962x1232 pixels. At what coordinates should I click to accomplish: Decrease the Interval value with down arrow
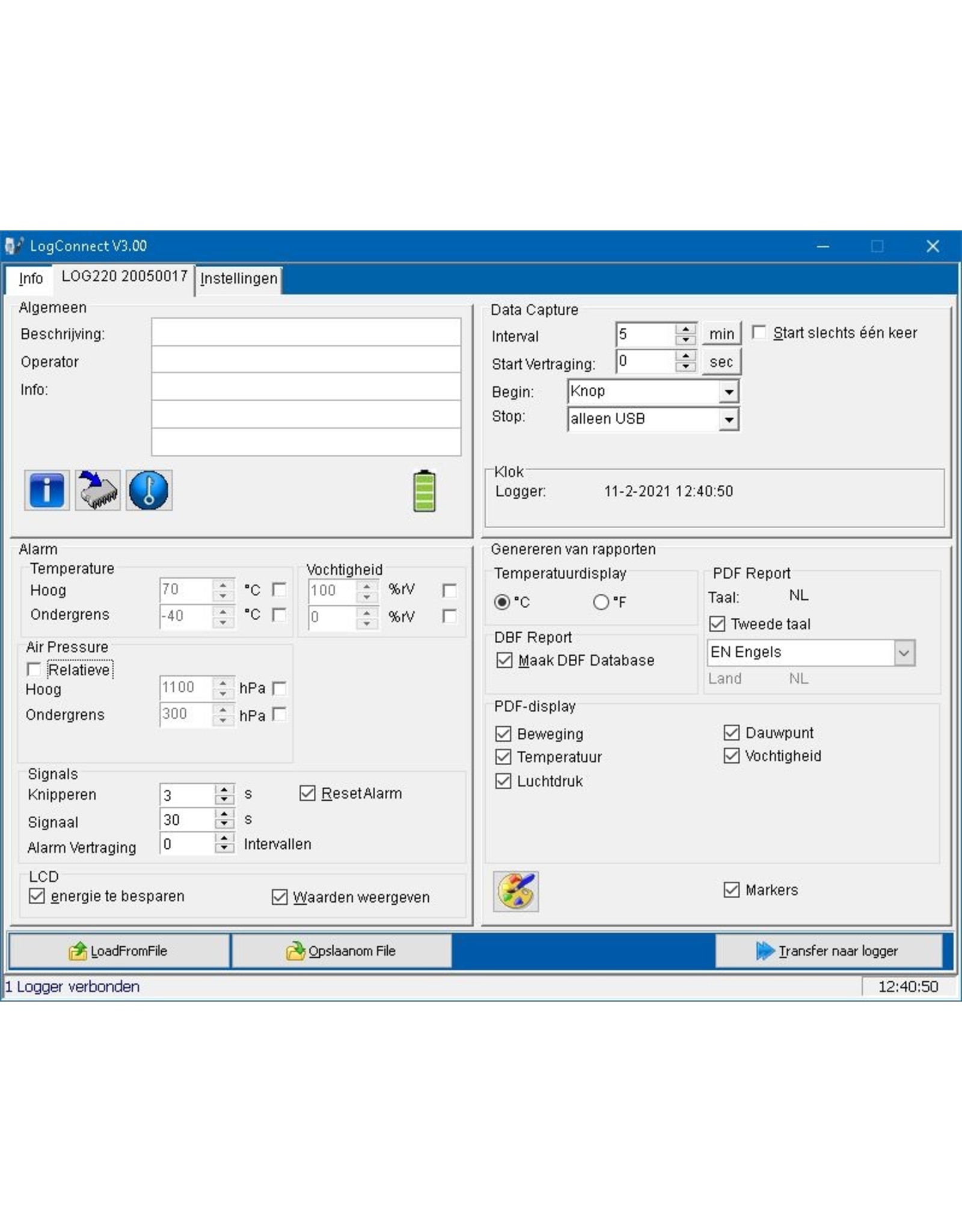pyautogui.click(x=685, y=340)
